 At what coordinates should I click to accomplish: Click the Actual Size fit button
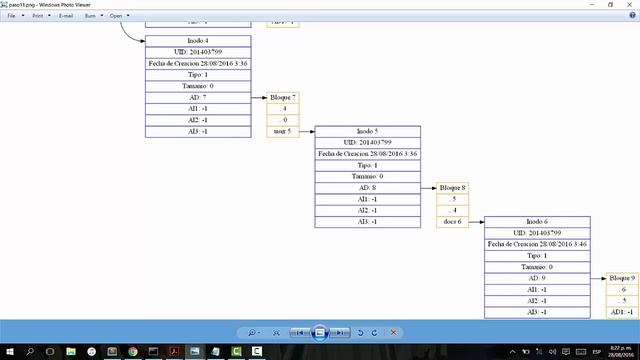click(x=276, y=333)
